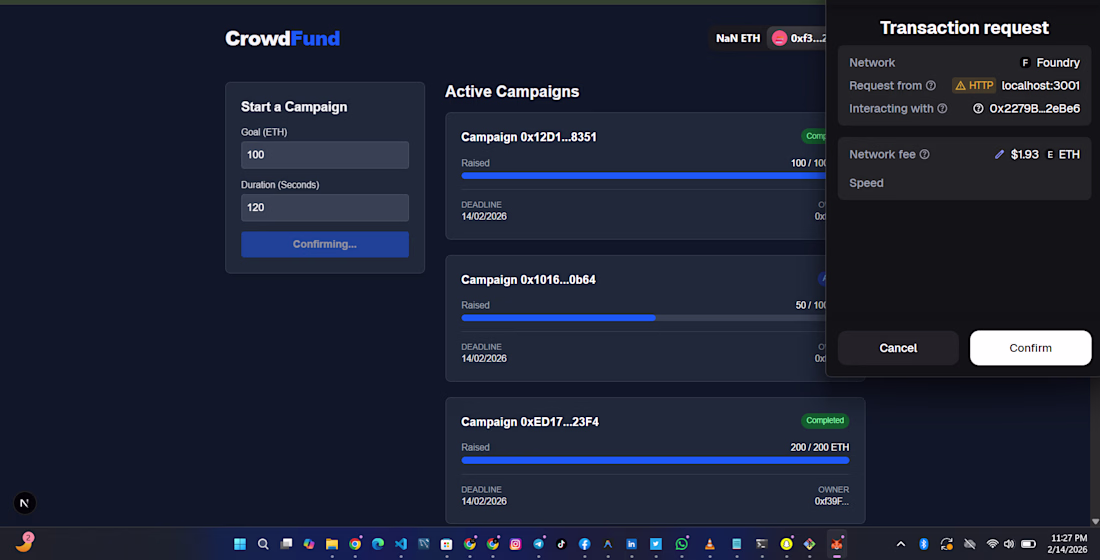The height and width of the screenshot is (560, 1100).
Task: Click the battery tray icon
Action: point(1028,544)
